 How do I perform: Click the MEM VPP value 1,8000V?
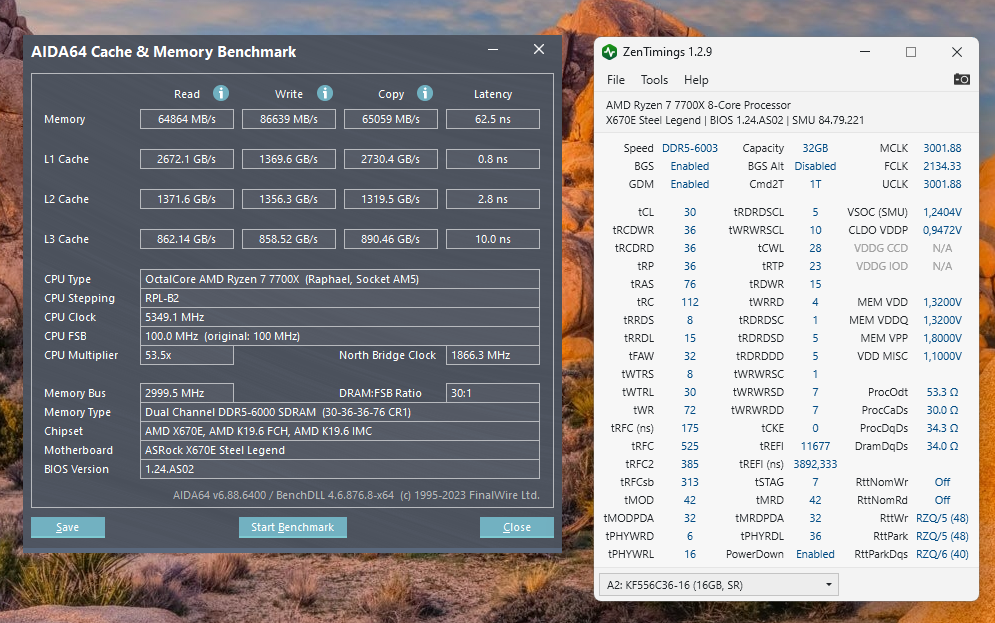click(942, 338)
